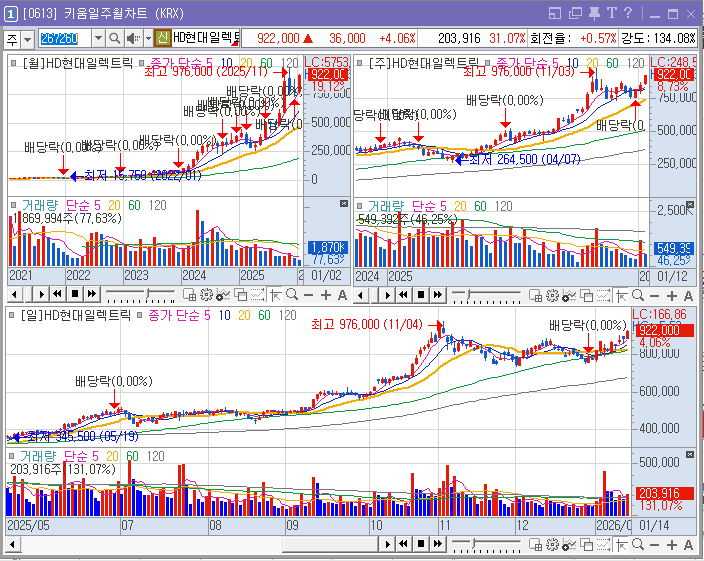This screenshot has width=704, height=561.
Task: Open chart settings gear on daily toolbar
Action: pos(552,544)
